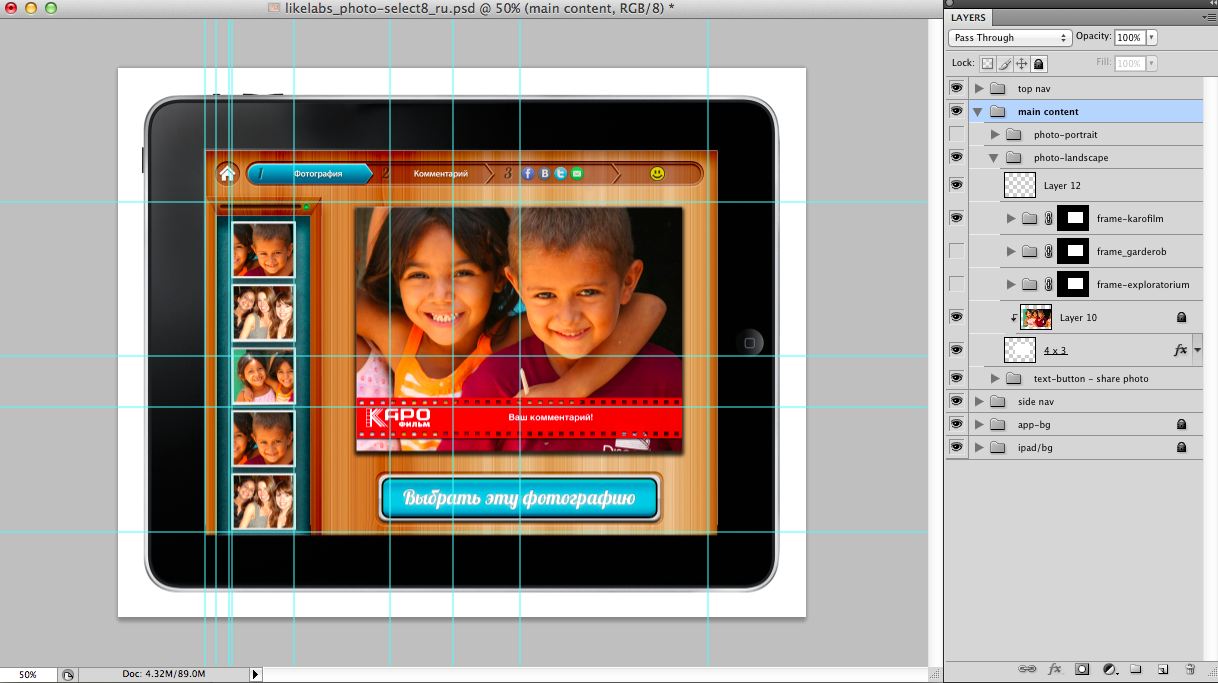This screenshot has width=1218, height=683.
Task: Select the Layer 10 layer name
Action: [x=1078, y=318]
